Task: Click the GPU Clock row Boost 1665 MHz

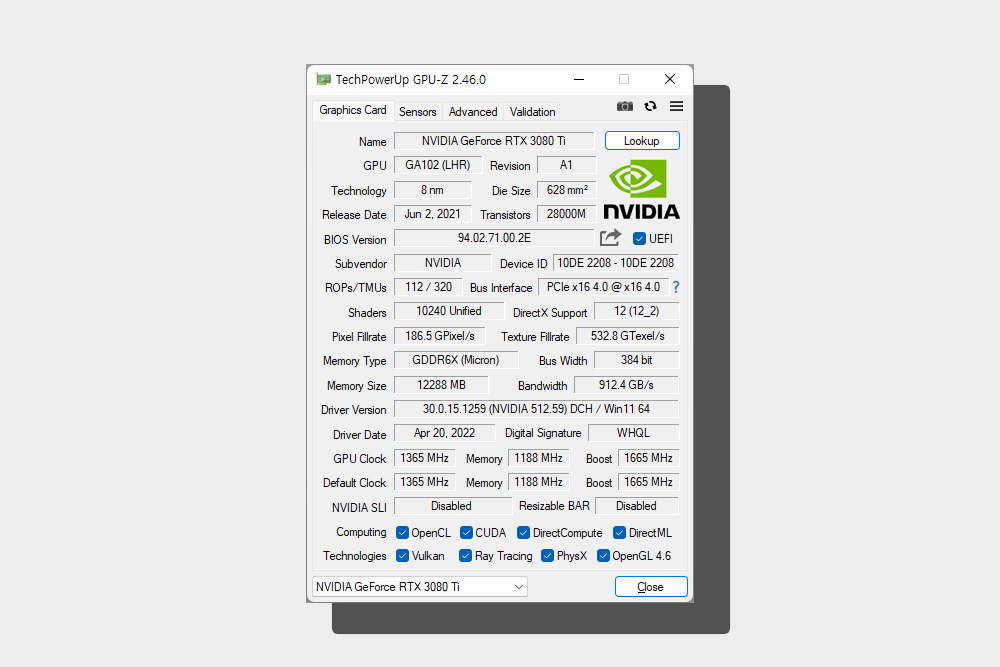Action: coord(649,458)
